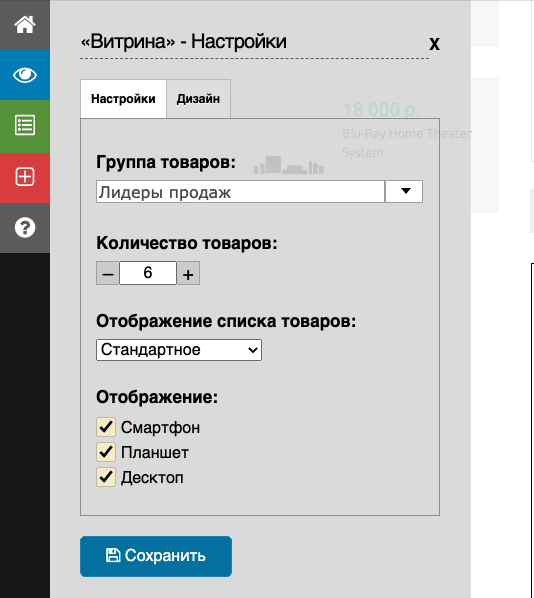Screen dimensions: 534x598
Task: Expand the Группа товаров dropdown arrow
Action: 404,191
